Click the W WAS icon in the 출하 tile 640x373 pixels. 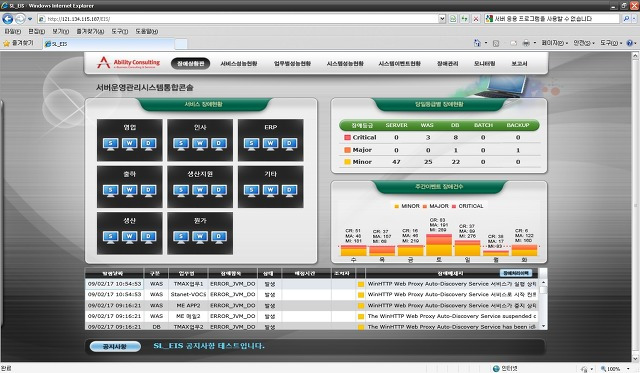129,191
